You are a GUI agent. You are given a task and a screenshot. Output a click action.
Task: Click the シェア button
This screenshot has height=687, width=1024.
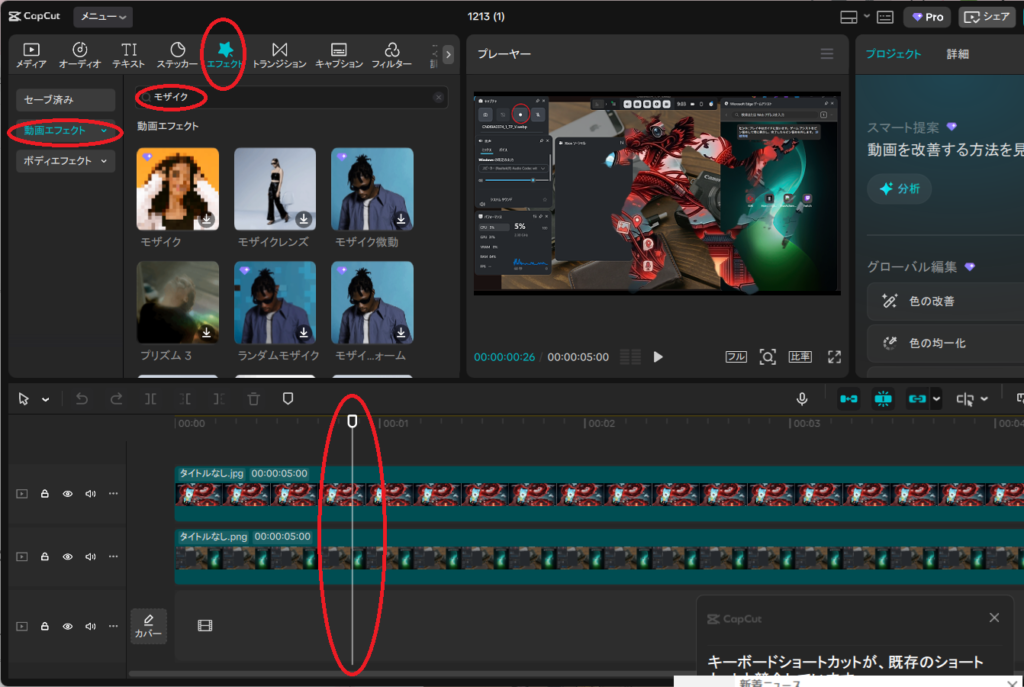tap(986, 17)
